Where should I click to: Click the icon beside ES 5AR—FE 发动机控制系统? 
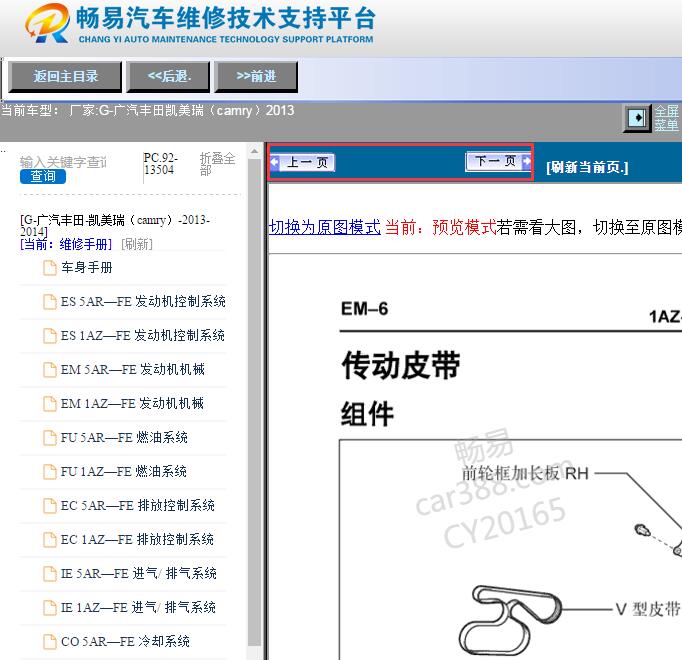[x=50, y=302]
